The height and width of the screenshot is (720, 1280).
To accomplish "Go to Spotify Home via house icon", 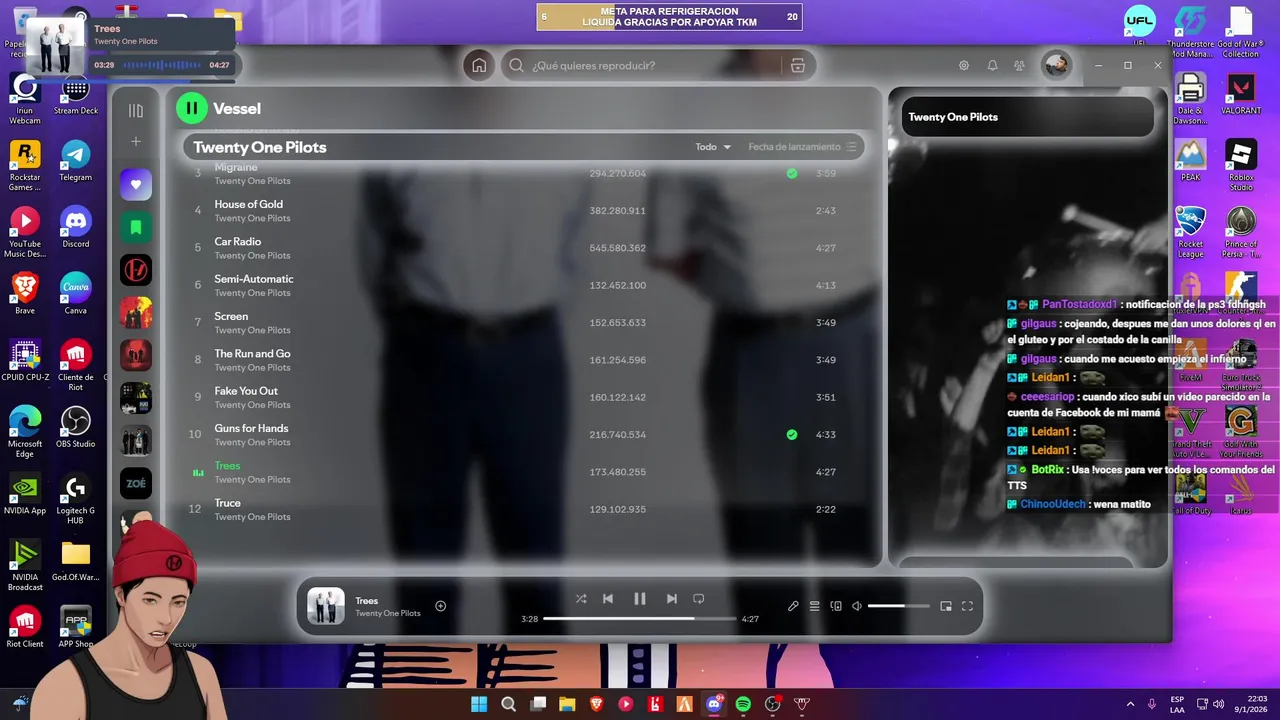I will point(479,65).
